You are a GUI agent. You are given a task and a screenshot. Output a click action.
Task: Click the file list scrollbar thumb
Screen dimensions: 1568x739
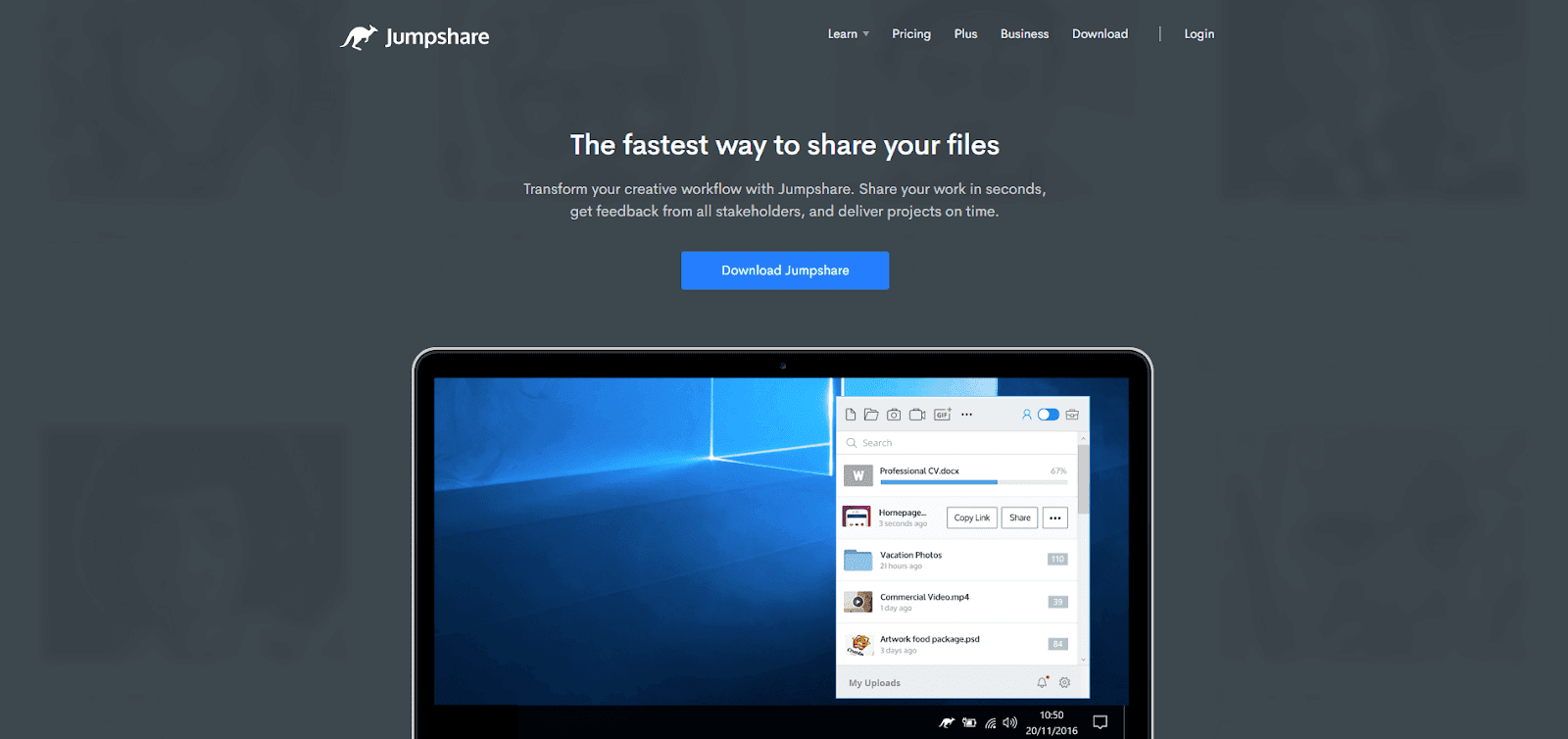1083,480
